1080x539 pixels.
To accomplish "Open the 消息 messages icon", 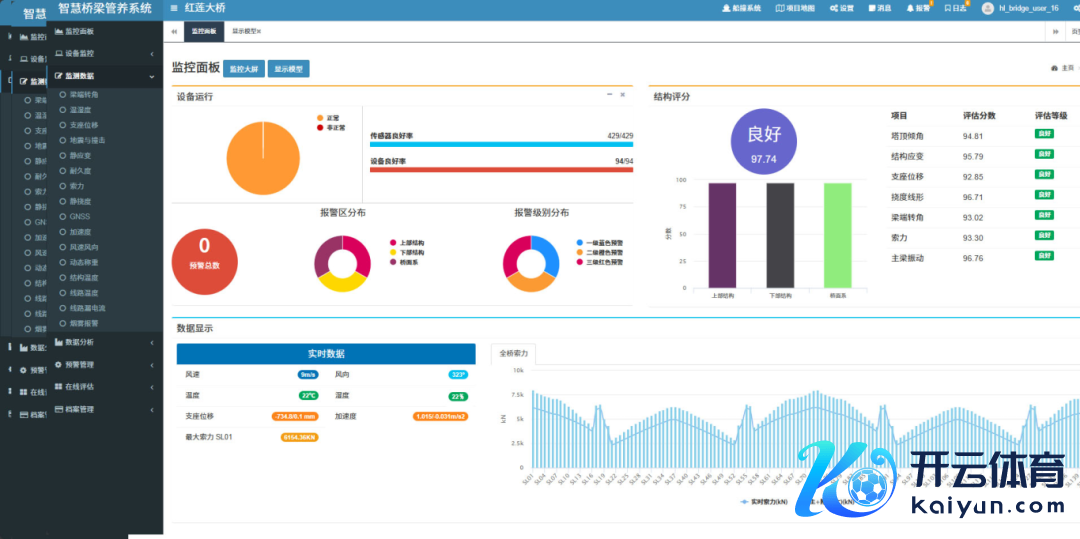I will pos(872,8).
